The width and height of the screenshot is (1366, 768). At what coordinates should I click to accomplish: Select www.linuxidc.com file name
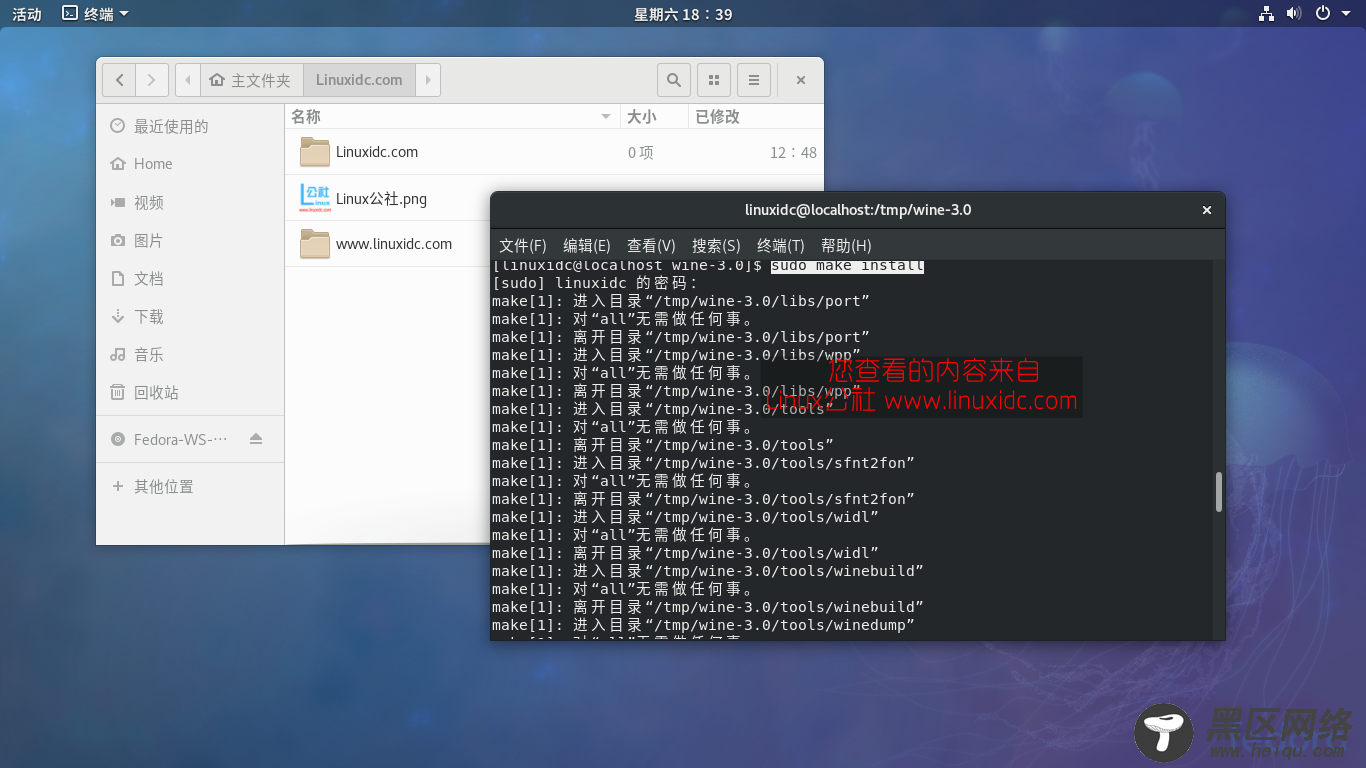[x=394, y=244]
